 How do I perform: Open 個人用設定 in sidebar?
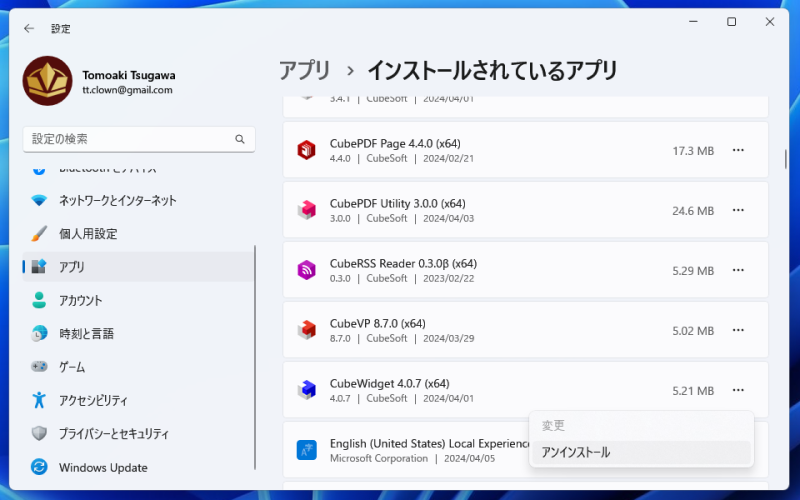[138, 234]
